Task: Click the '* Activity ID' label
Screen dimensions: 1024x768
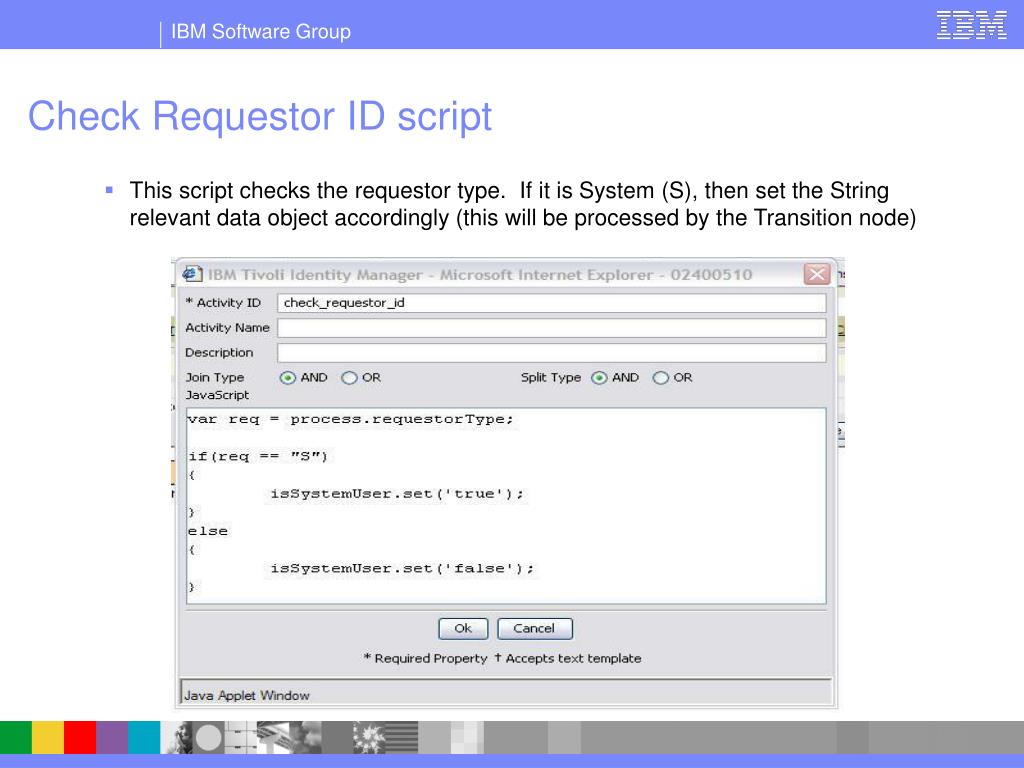Action: click(223, 302)
